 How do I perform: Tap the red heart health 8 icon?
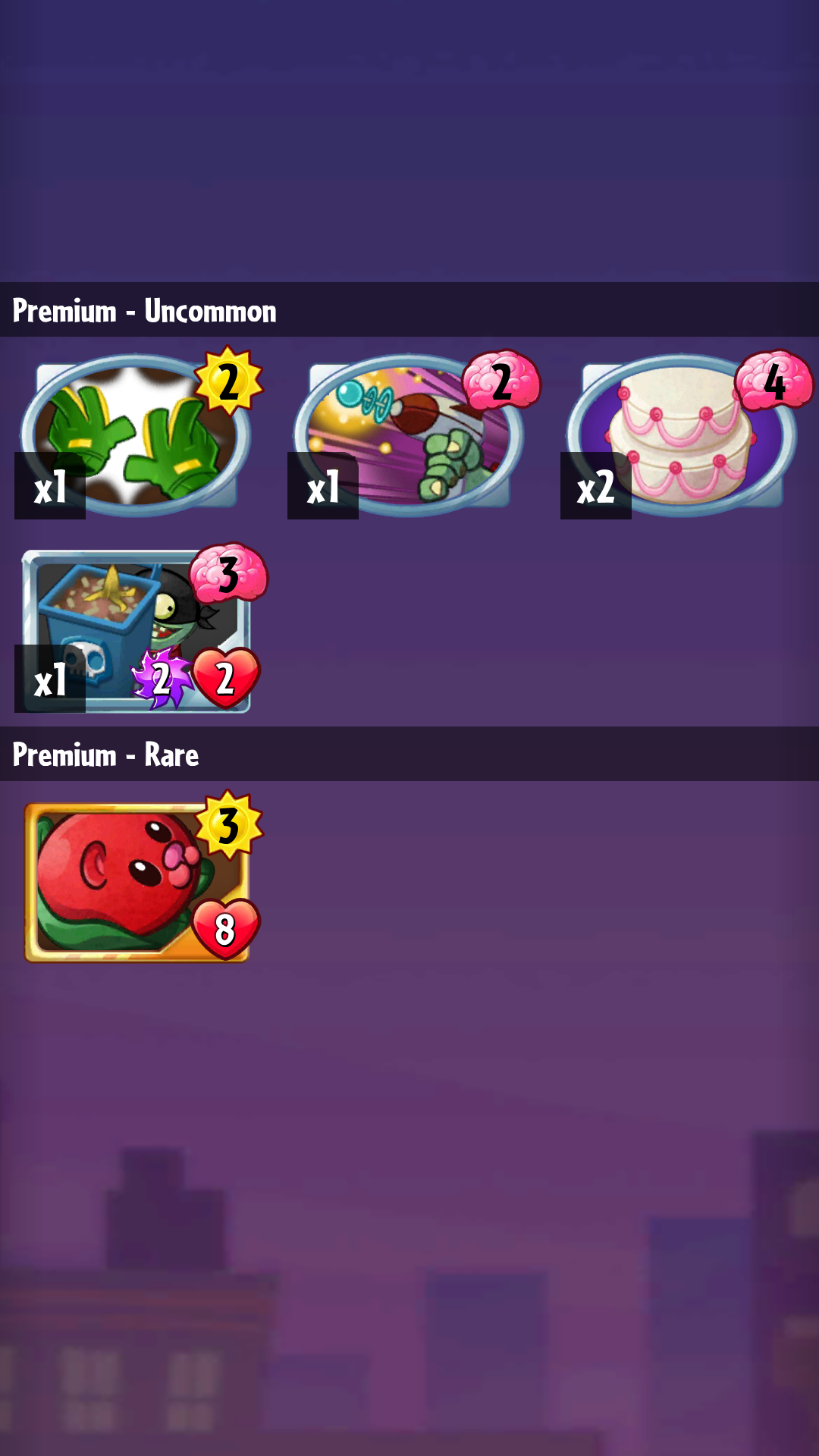click(x=225, y=928)
